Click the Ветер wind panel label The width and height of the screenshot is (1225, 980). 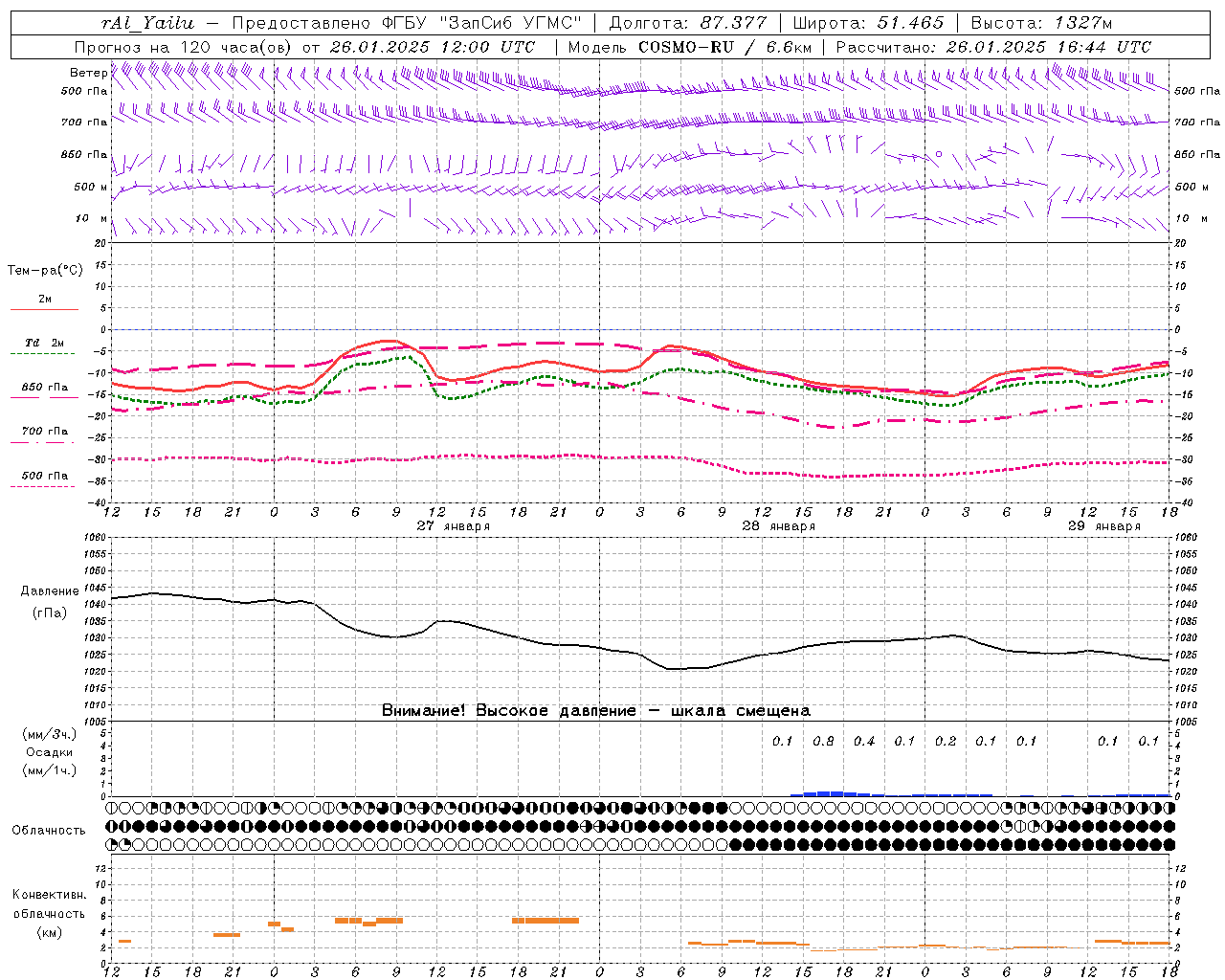tap(88, 73)
